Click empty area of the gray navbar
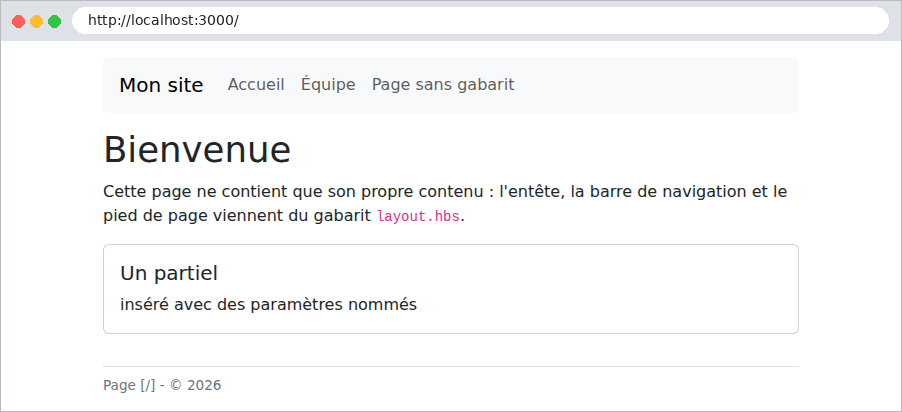Image resolution: width=902 pixels, height=412 pixels. pyautogui.click(x=656, y=85)
